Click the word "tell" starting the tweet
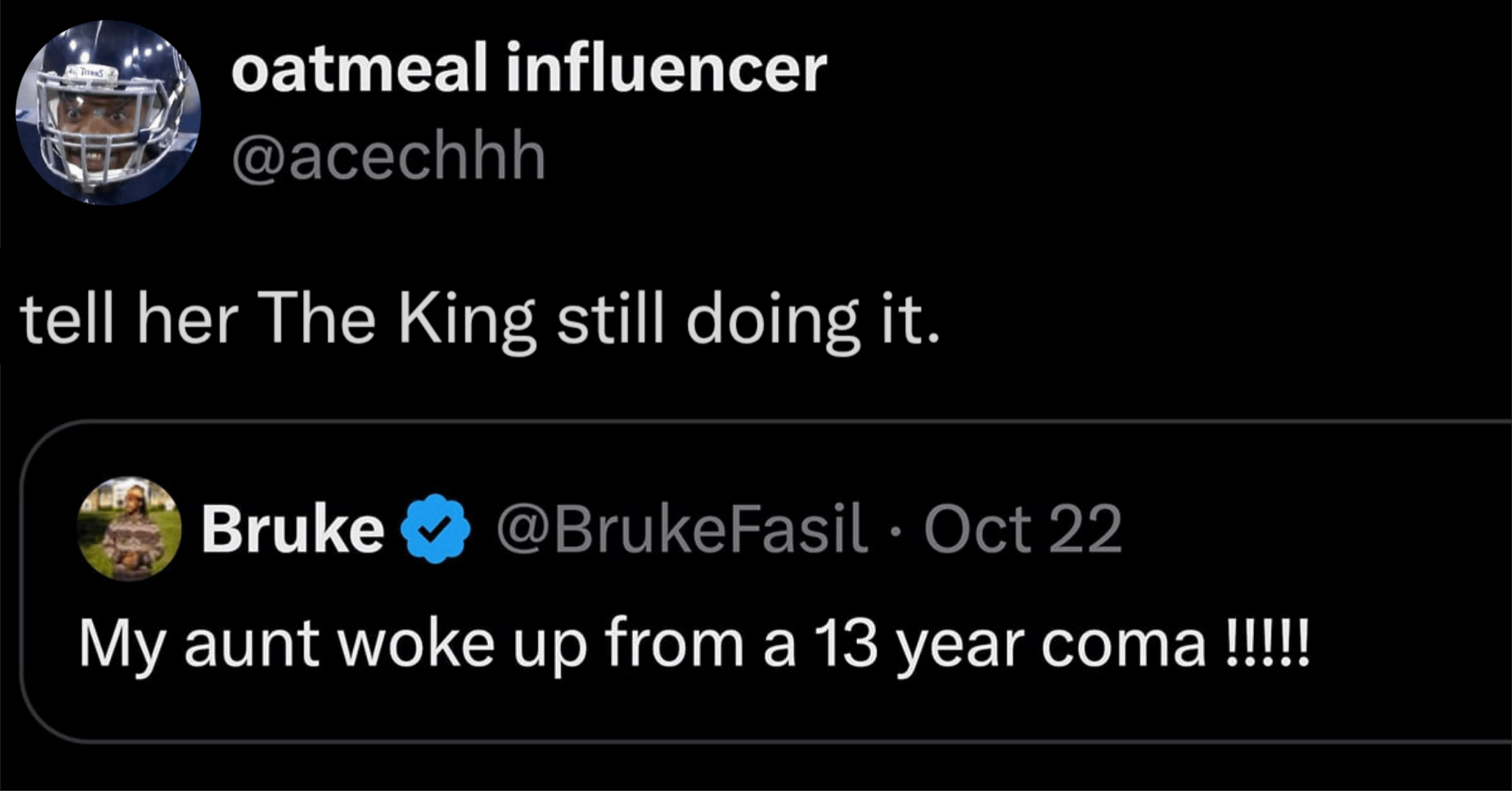 point(67,321)
